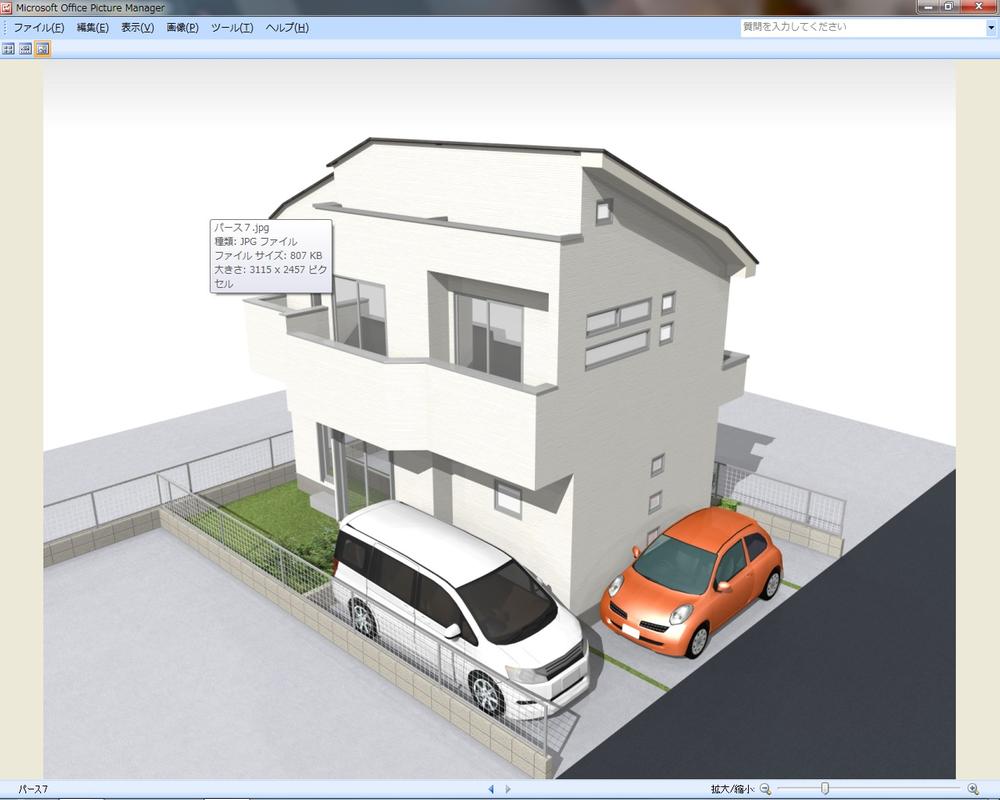Click the zoom out magnifier icon
Image resolution: width=1000 pixels, height=800 pixels.
click(766, 787)
